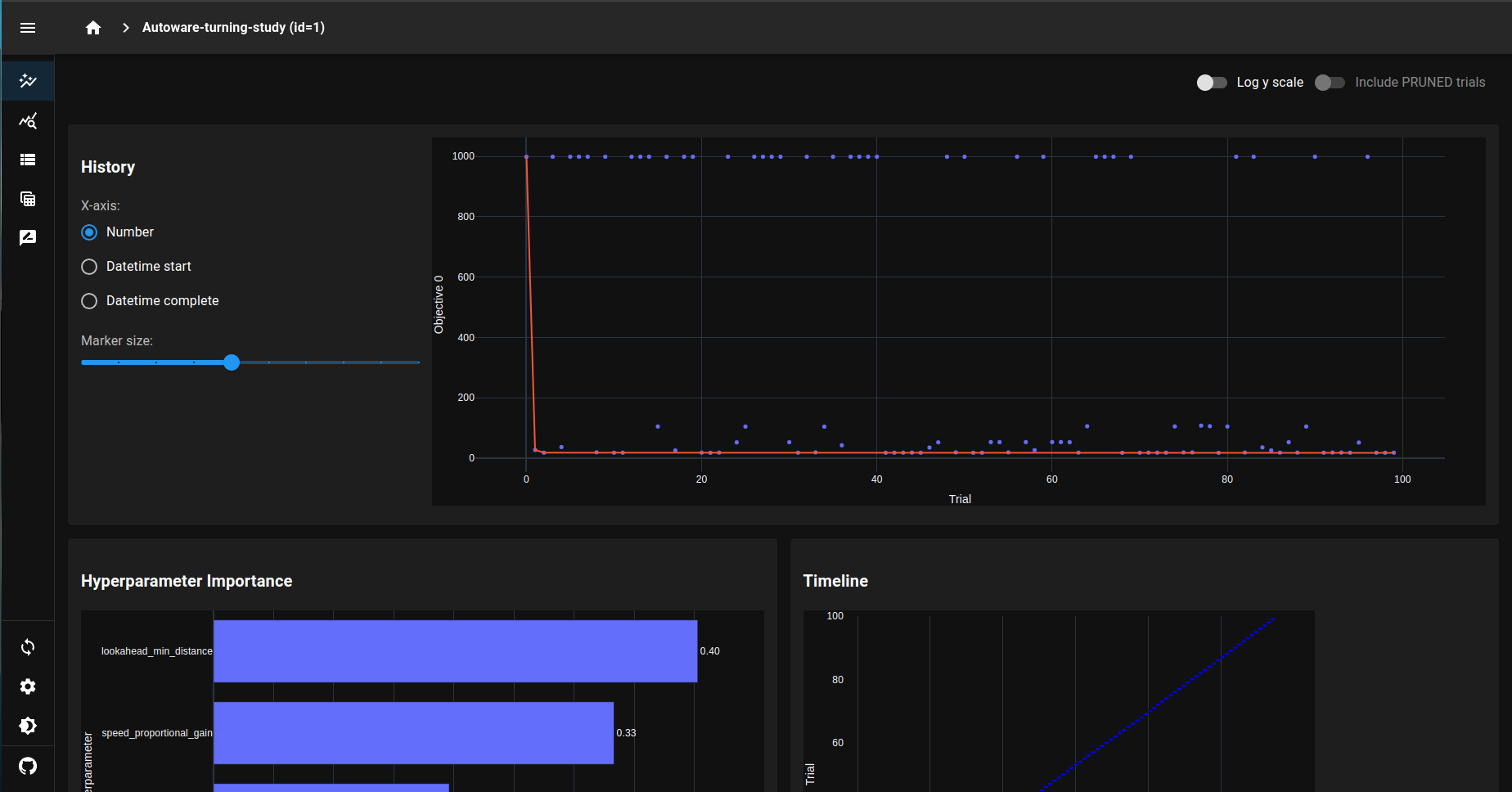Click the reload/refresh icon in sidebar
The width and height of the screenshot is (1512, 792).
28,647
